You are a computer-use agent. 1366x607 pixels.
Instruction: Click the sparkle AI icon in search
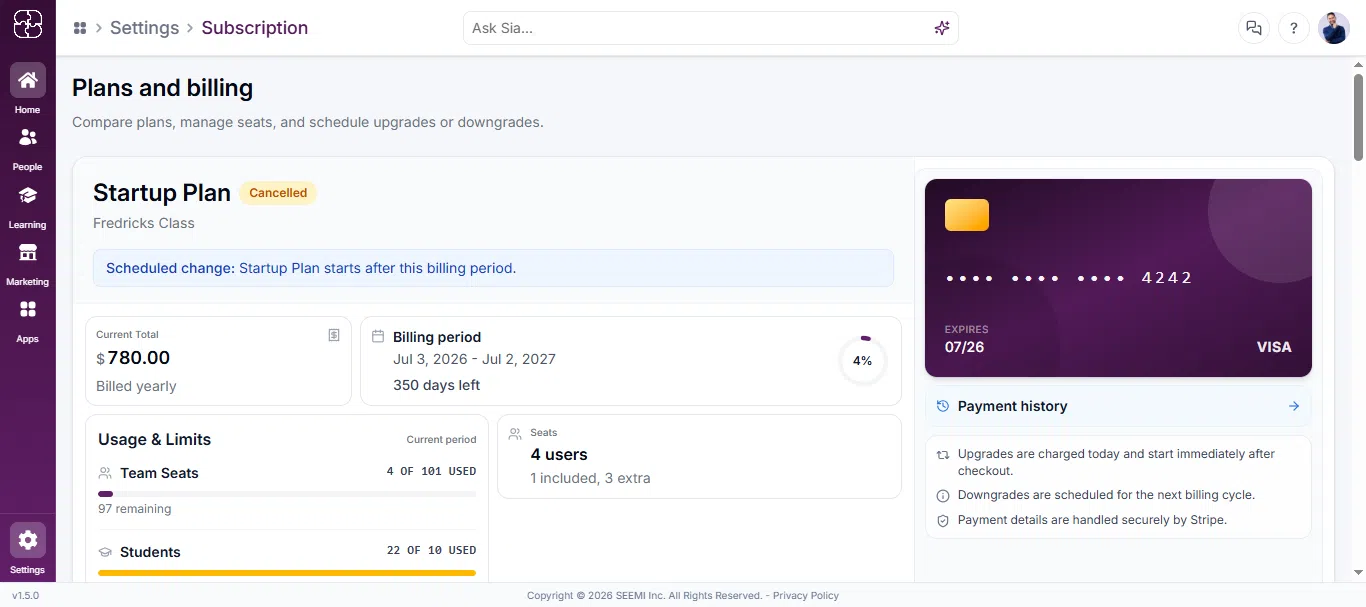tap(941, 28)
